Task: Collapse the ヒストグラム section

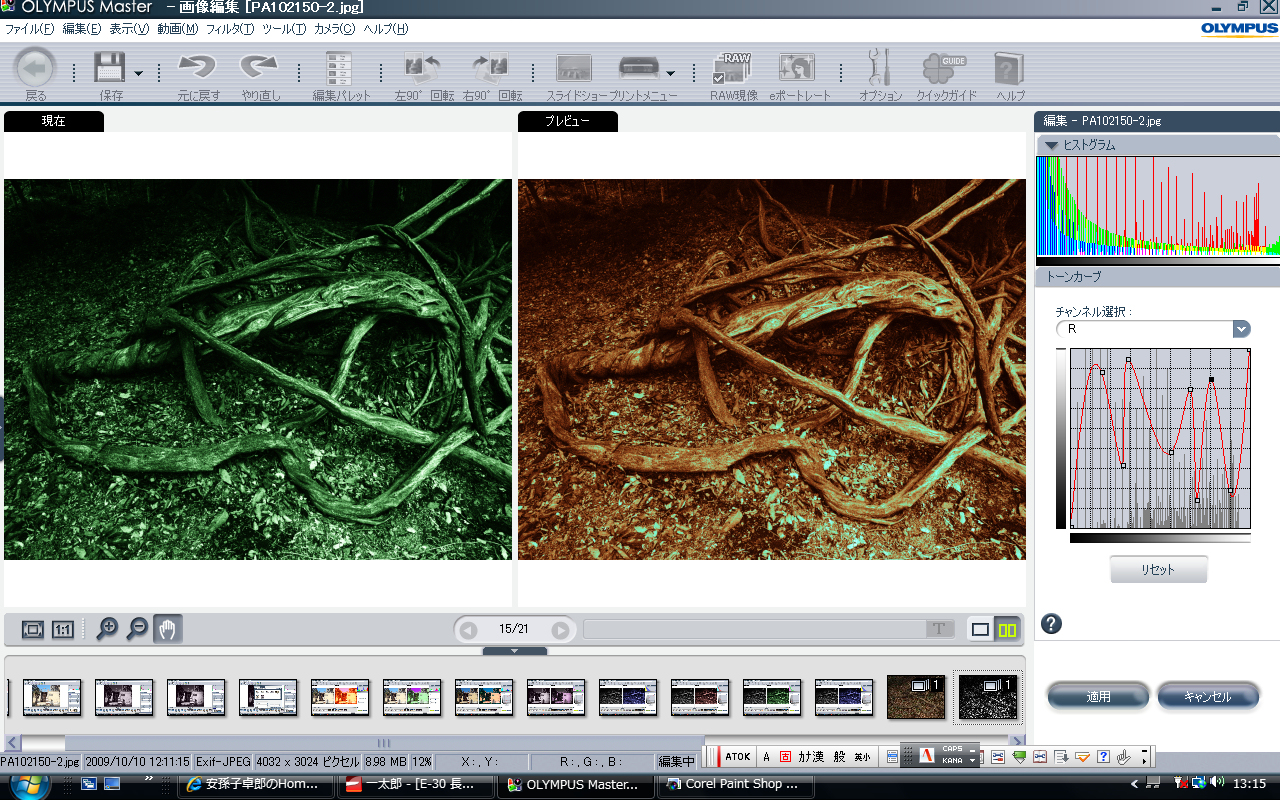Action: tap(1050, 145)
